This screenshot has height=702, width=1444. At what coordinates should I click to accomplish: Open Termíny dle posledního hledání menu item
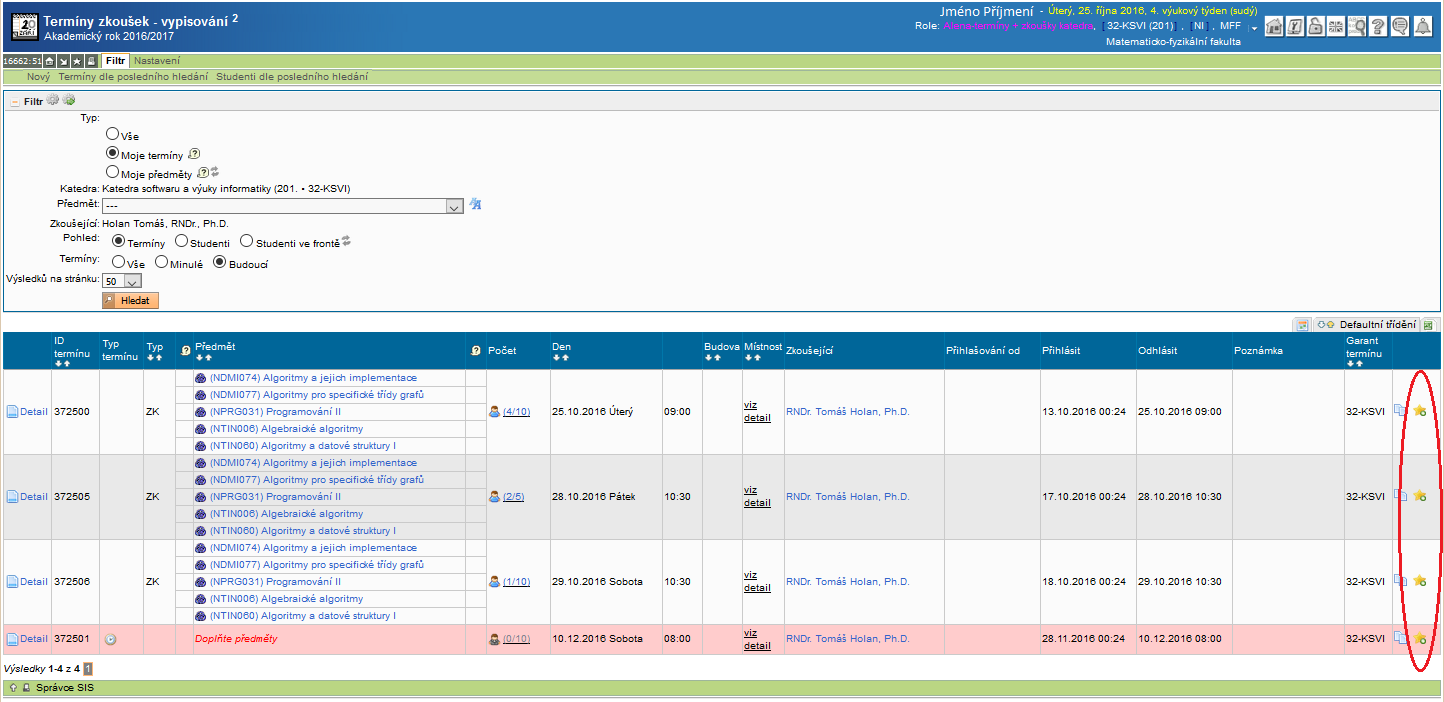[x=133, y=77]
